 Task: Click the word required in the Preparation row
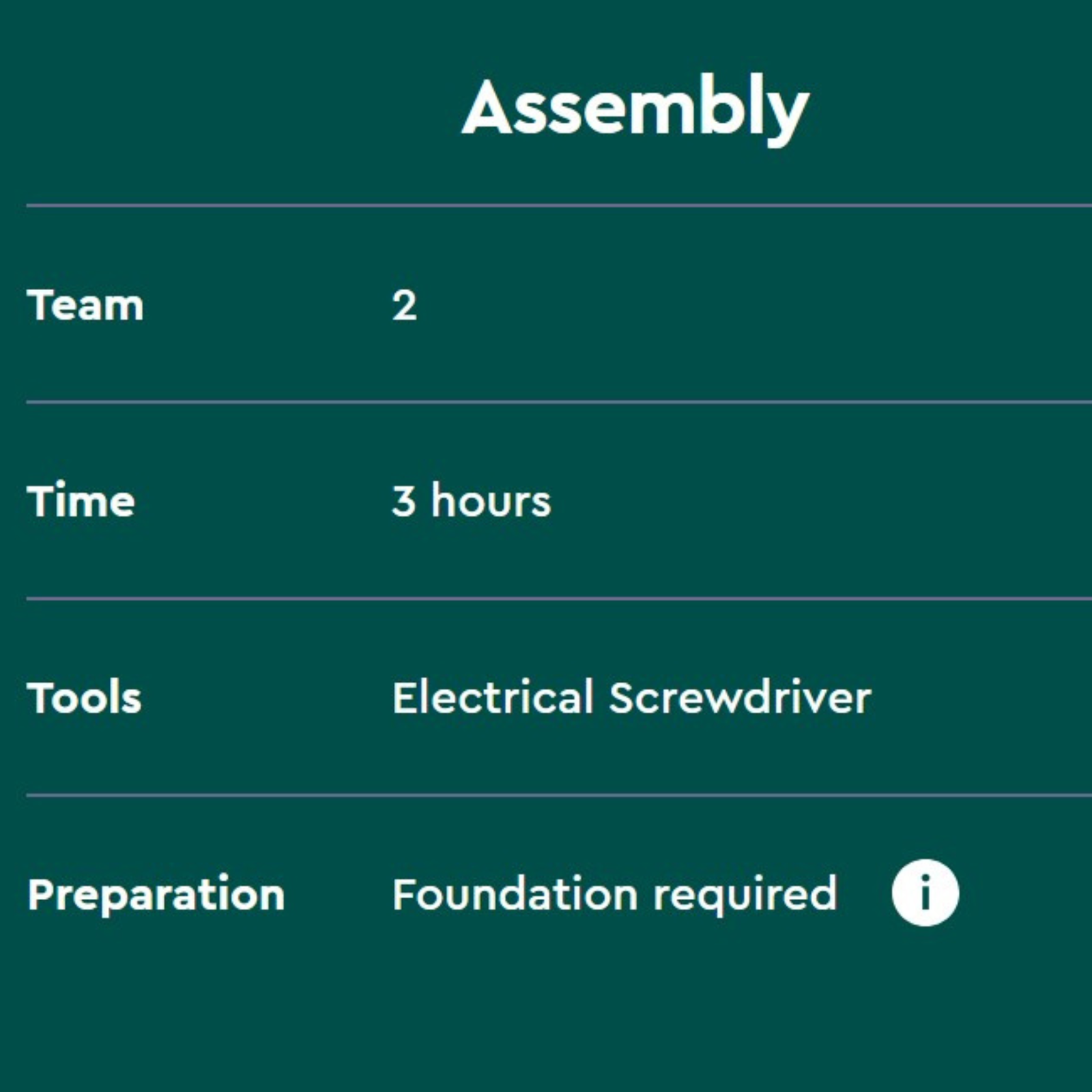[745, 895]
